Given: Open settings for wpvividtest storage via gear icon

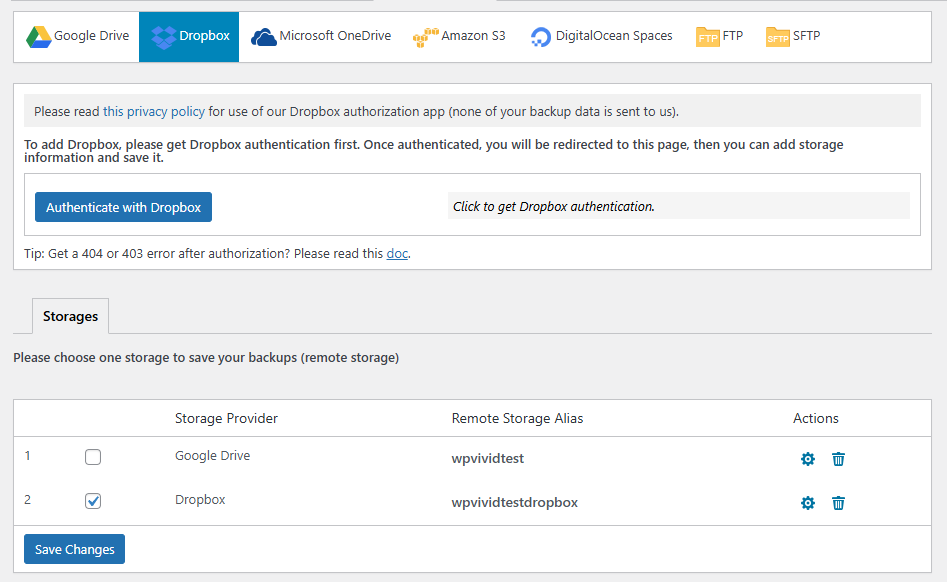Looking at the screenshot, I should 807,459.
